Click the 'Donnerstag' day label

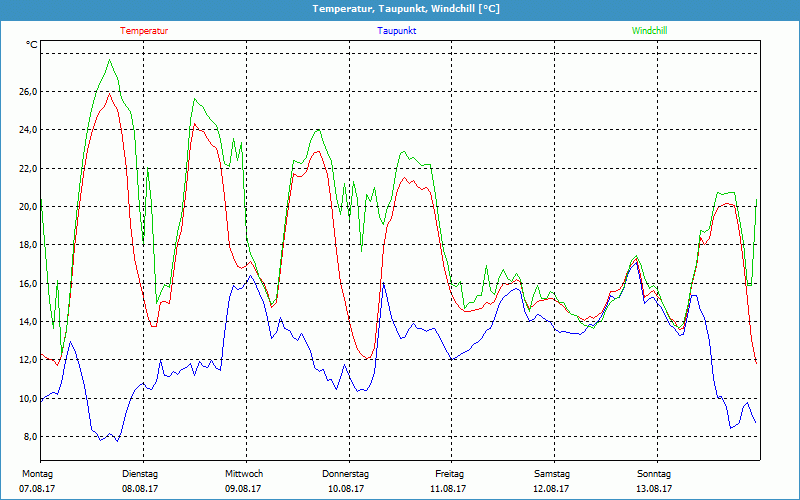(x=345, y=474)
